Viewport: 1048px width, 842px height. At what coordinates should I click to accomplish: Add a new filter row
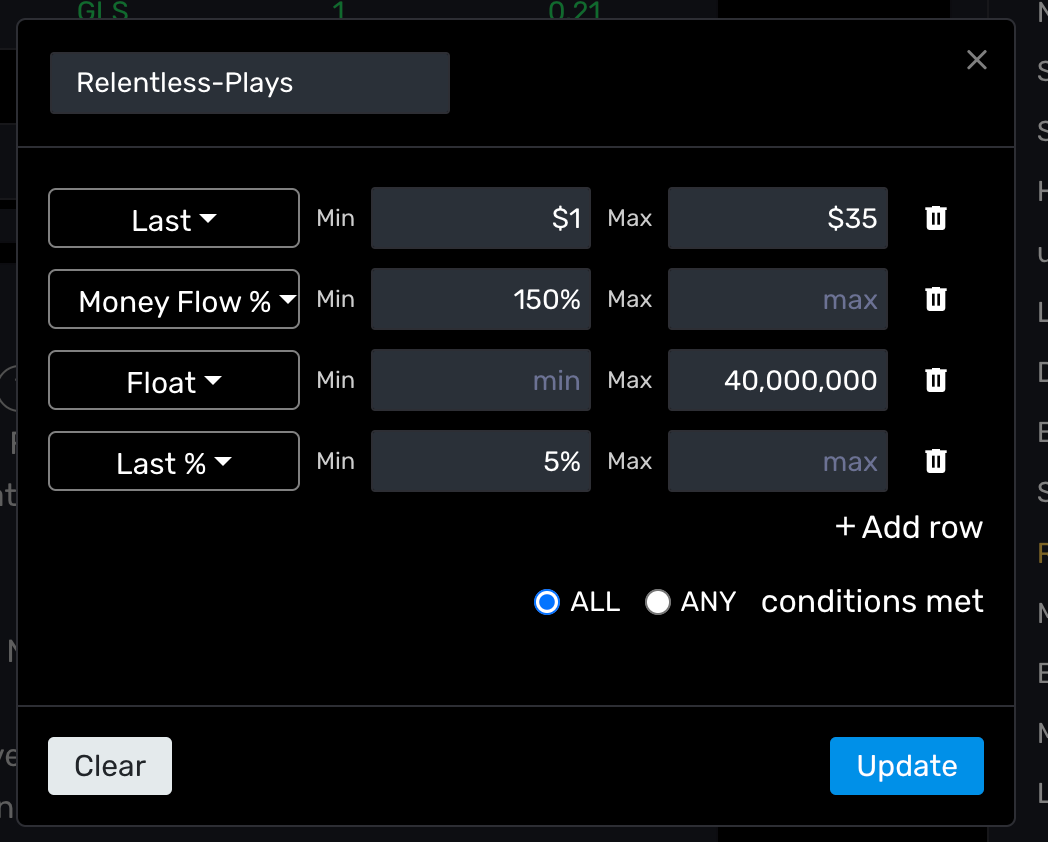pos(909,527)
